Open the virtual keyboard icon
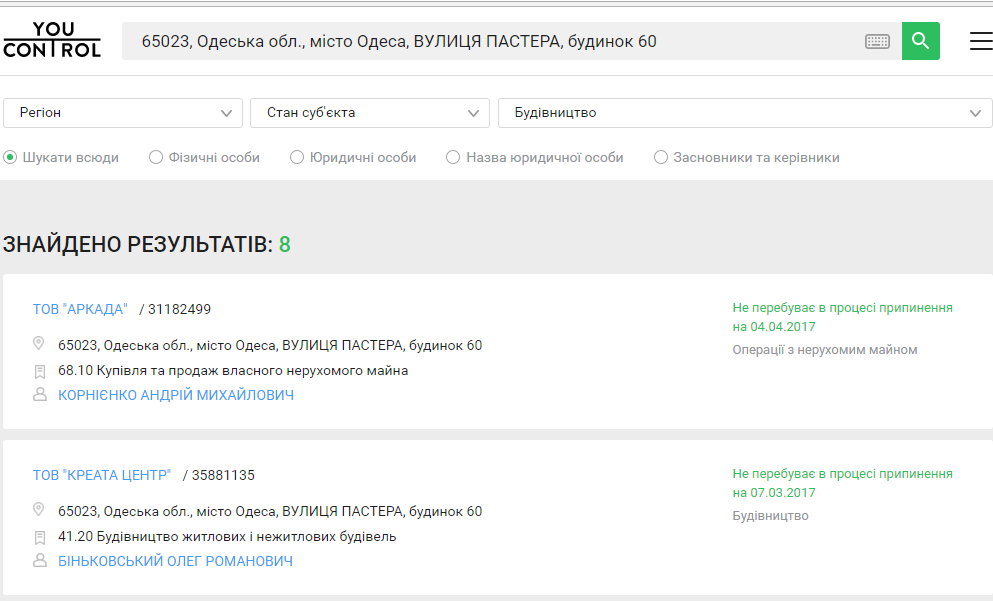993x601 pixels. (877, 41)
